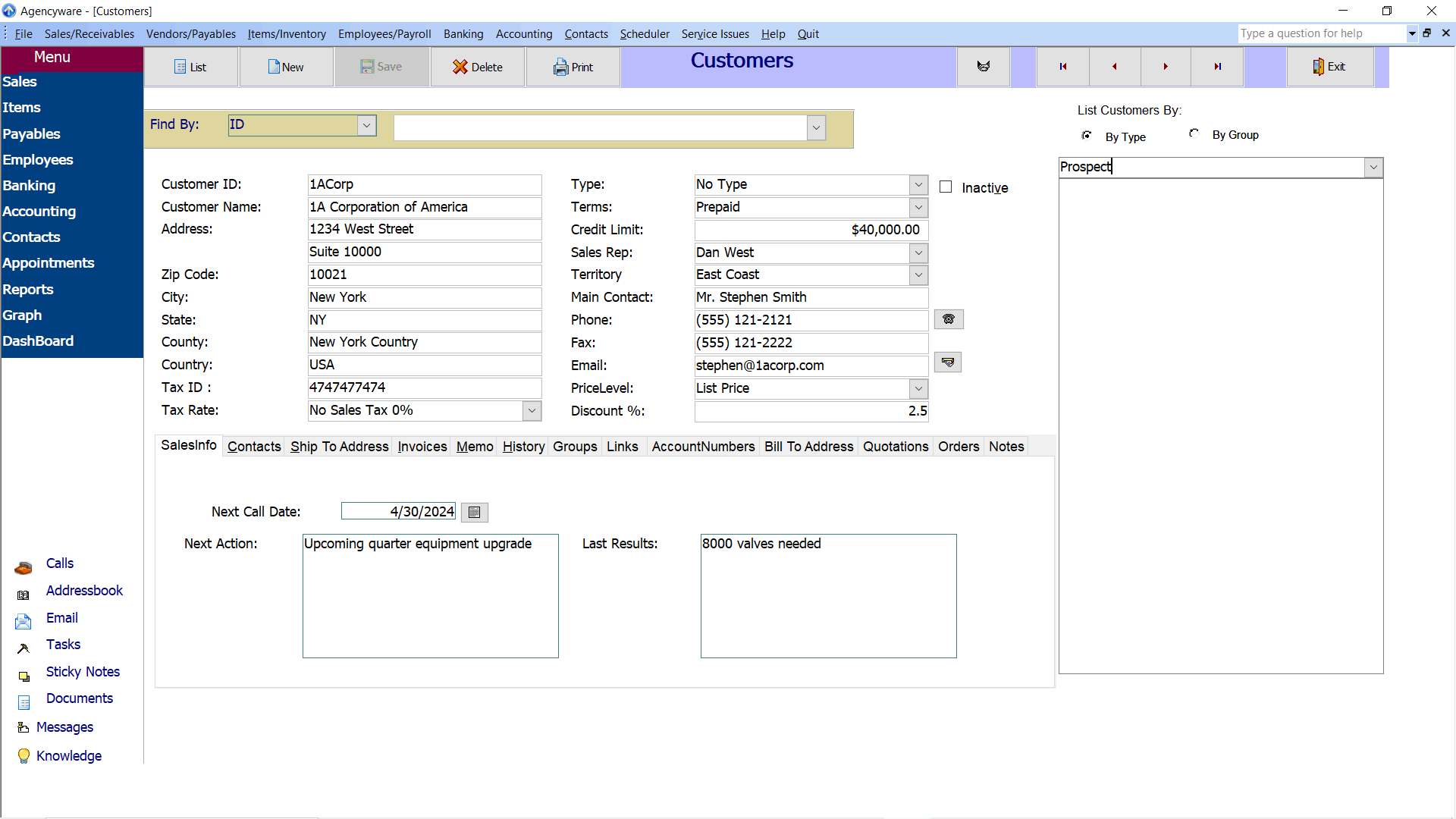The width and height of the screenshot is (1456, 819).
Task: Open the Addressbook shortcut
Action: 84,591
